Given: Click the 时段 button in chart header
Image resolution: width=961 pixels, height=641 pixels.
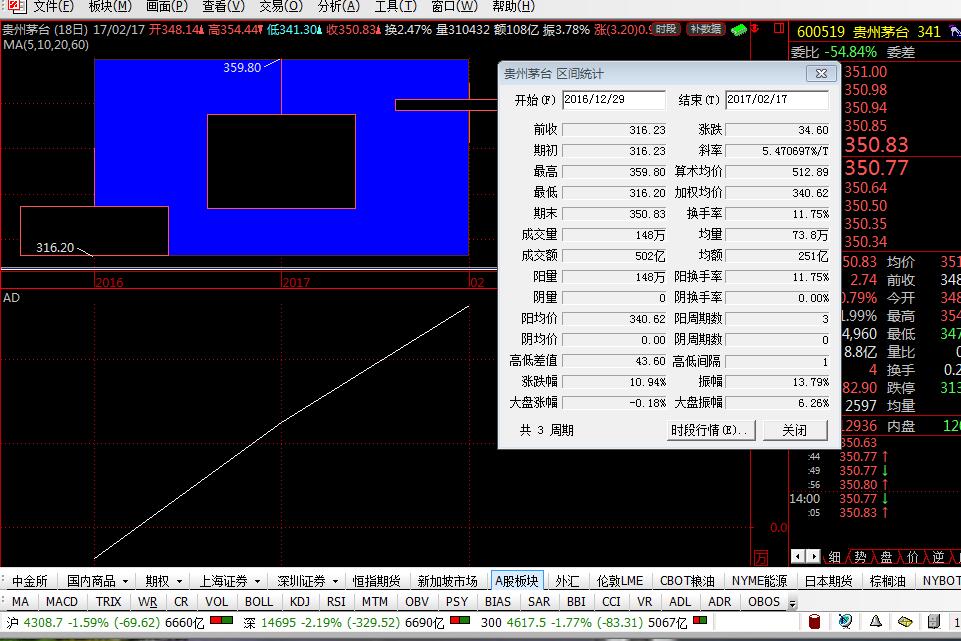Looking at the screenshot, I should tap(666, 29).
